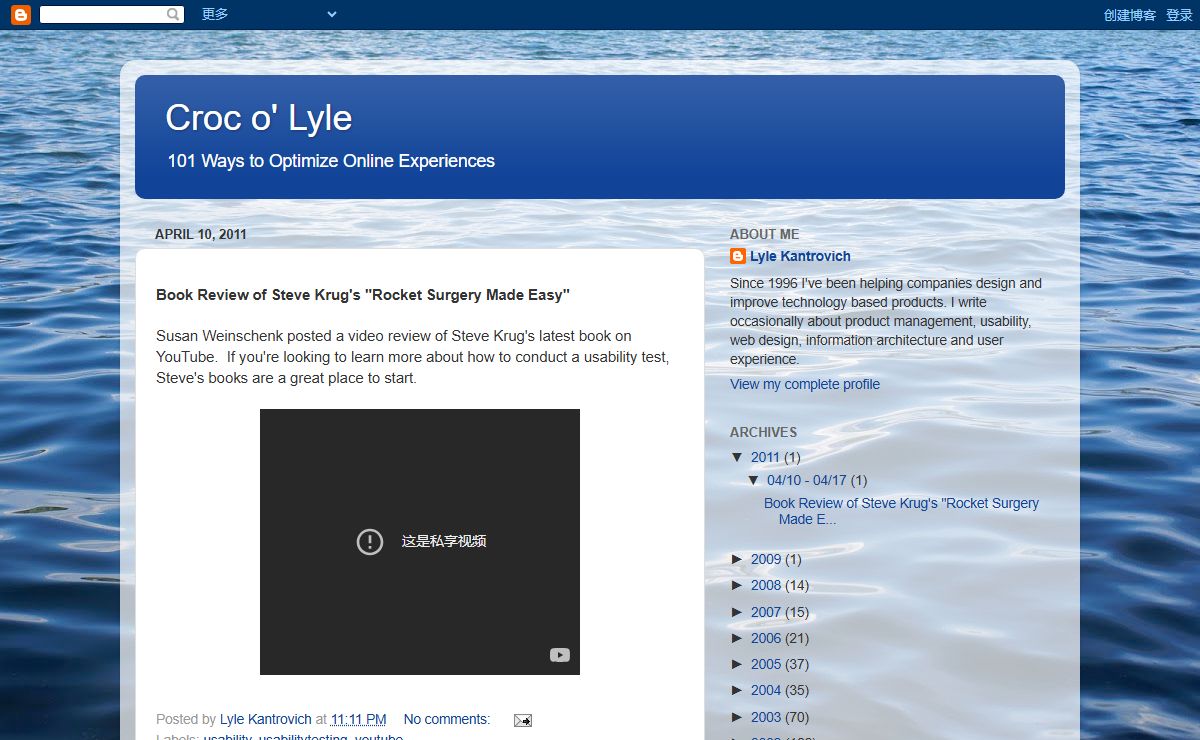The width and height of the screenshot is (1200, 740).
Task: Open the 2005 archive link
Action: (765, 664)
